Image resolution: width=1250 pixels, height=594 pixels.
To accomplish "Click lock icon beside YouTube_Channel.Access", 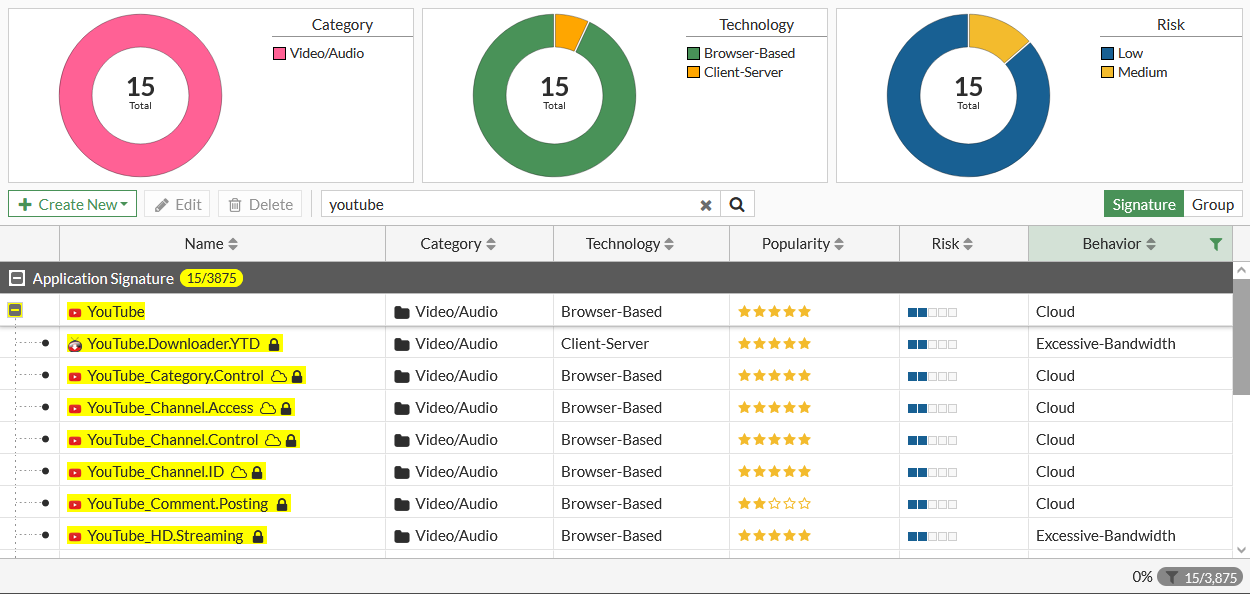I will pos(286,408).
